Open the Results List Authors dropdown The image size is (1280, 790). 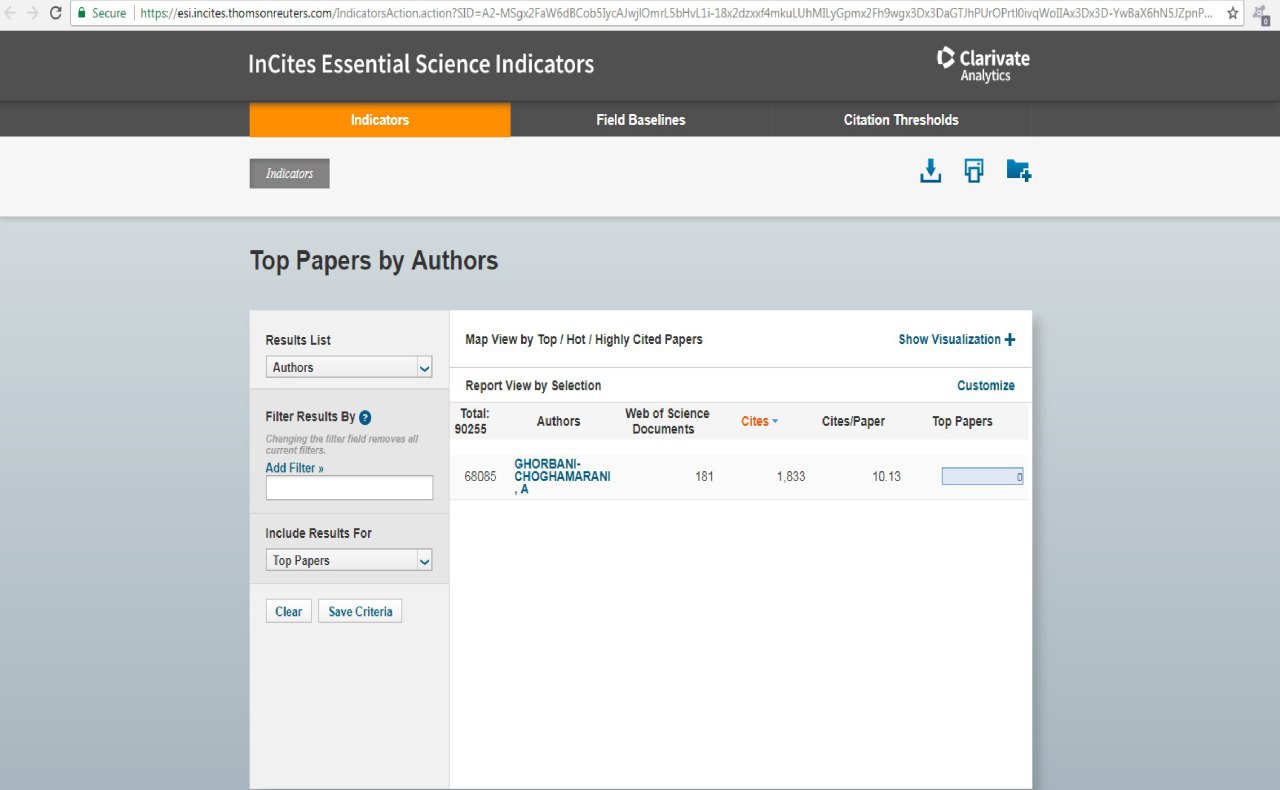click(349, 367)
